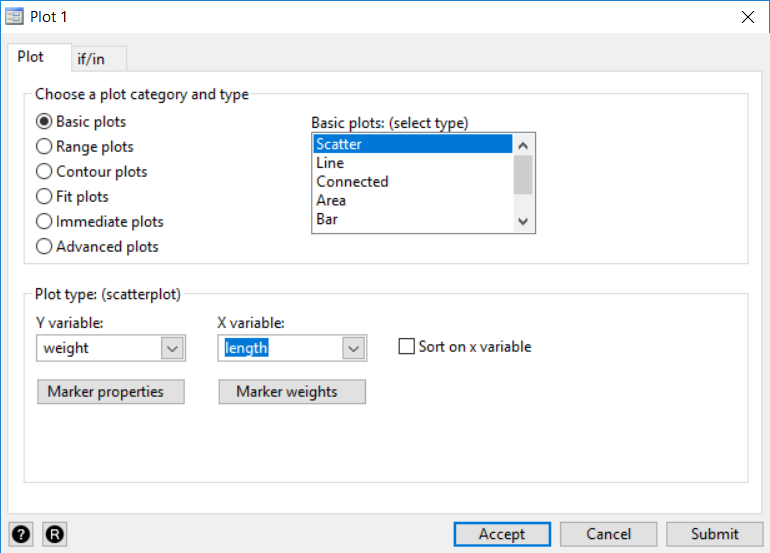Click the reset R icon
This screenshot has width=770, height=553.
point(55,534)
